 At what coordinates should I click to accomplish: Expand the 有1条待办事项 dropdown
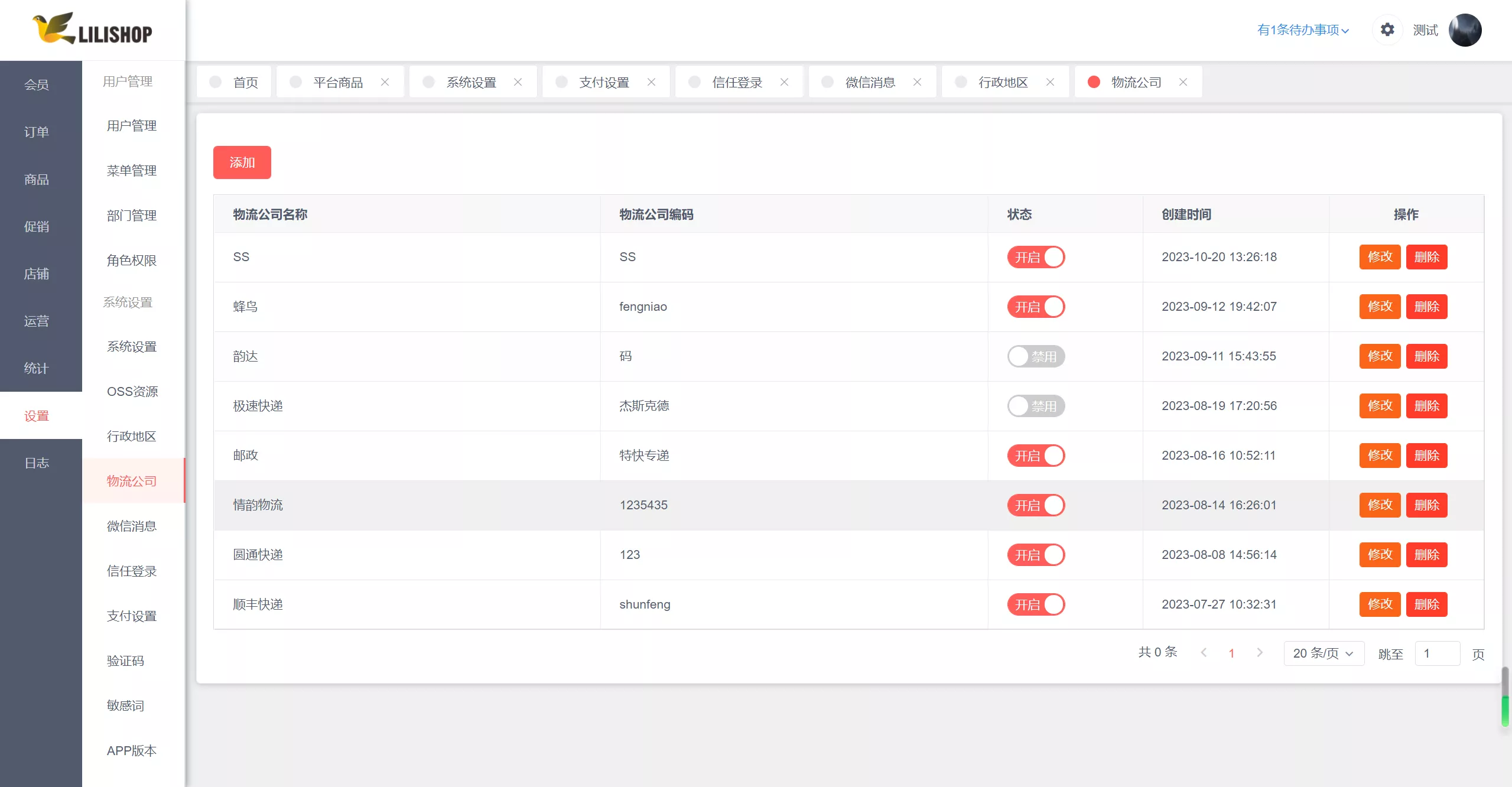coord(1303,30)
